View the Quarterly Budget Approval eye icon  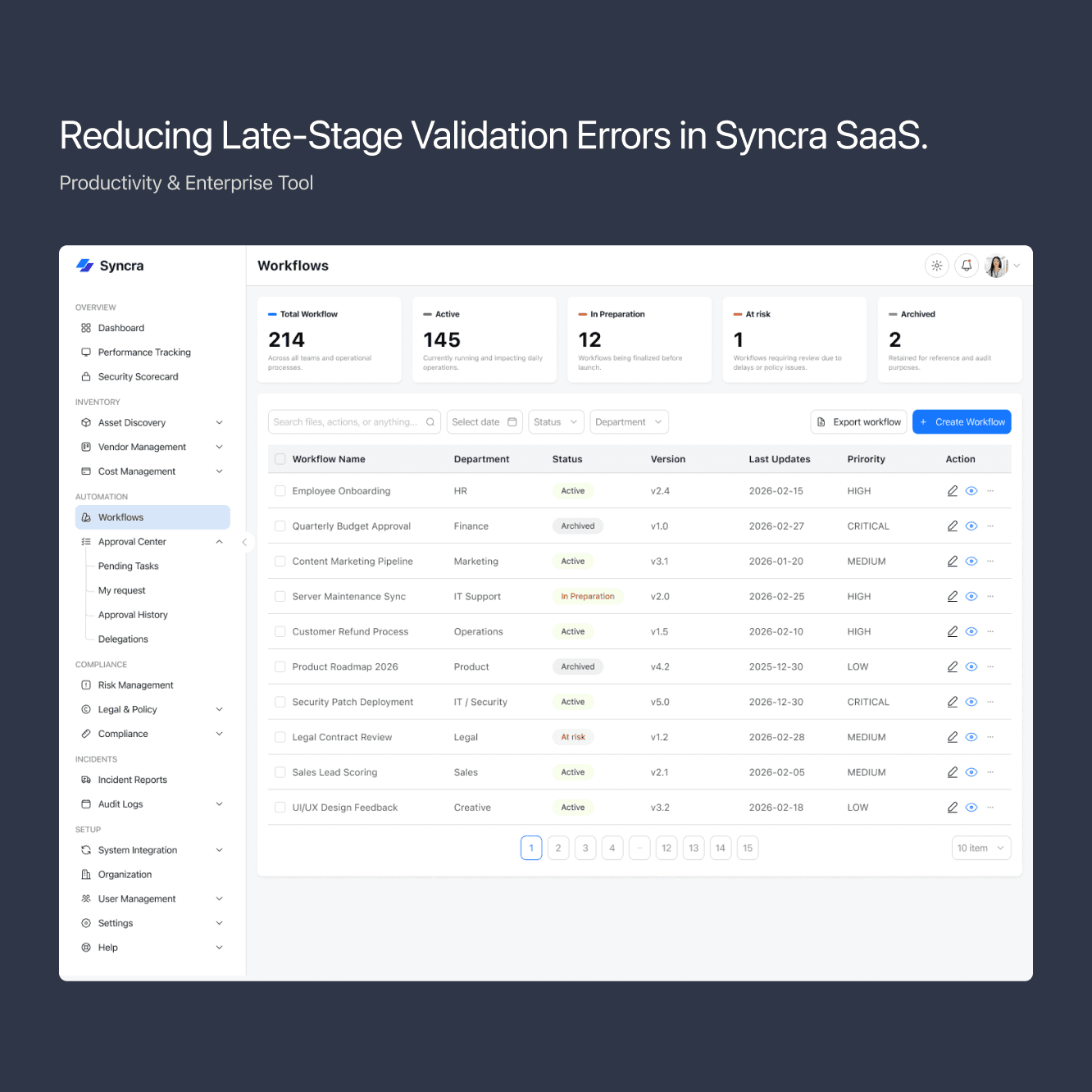point(971,526)
